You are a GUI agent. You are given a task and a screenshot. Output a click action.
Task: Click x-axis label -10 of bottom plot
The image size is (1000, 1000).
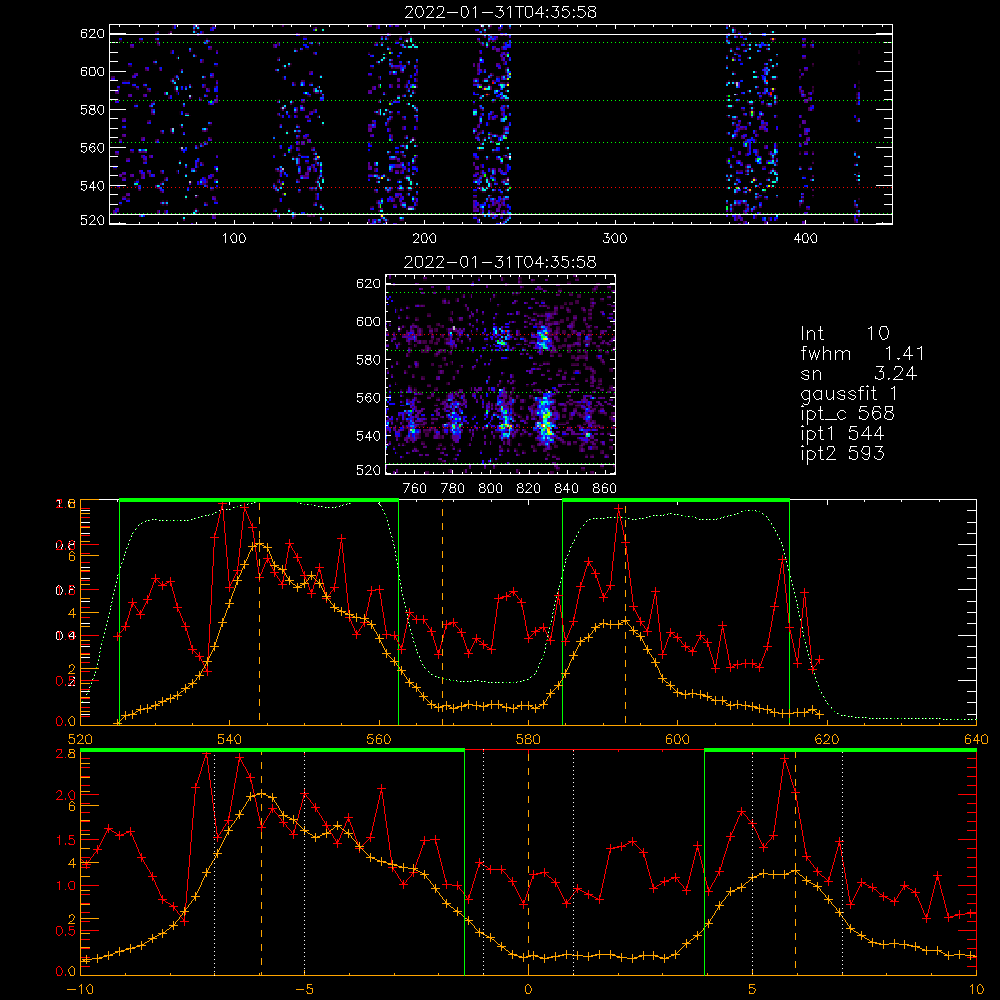[x=80, y=989]
